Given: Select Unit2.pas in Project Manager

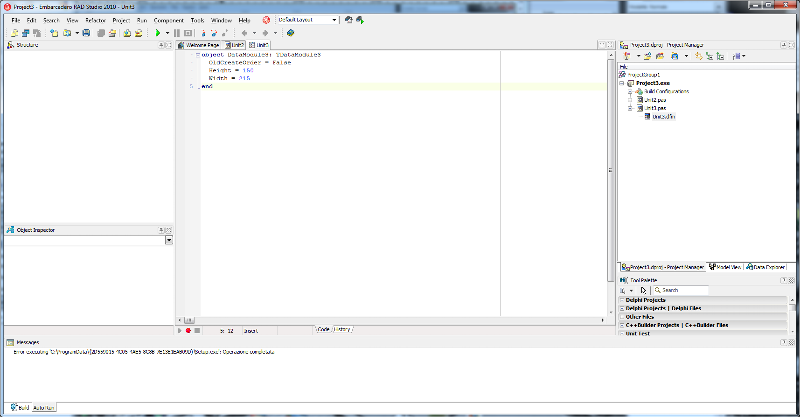Looking at the screenshot, I should pos(655,100).
